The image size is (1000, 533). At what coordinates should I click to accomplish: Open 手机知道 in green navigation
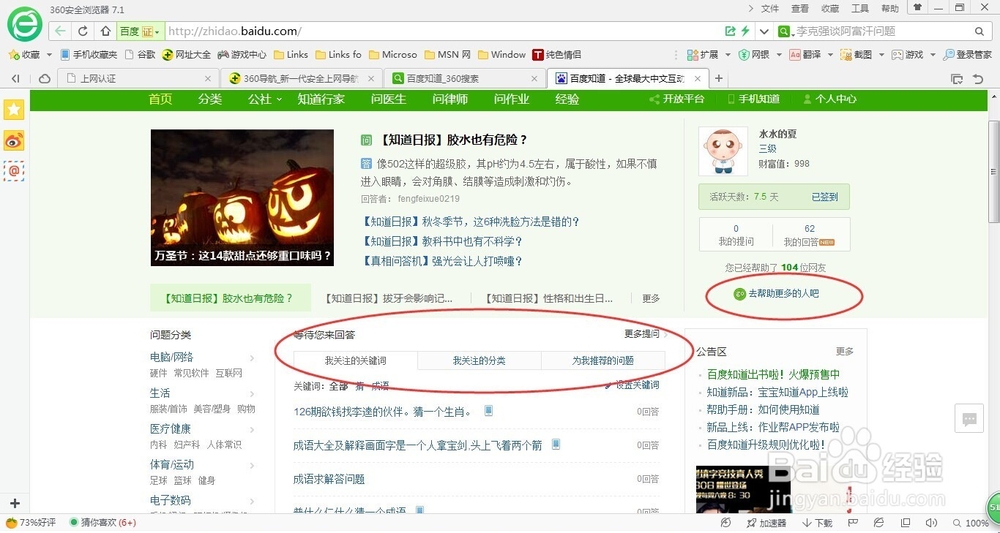[753, 99]
